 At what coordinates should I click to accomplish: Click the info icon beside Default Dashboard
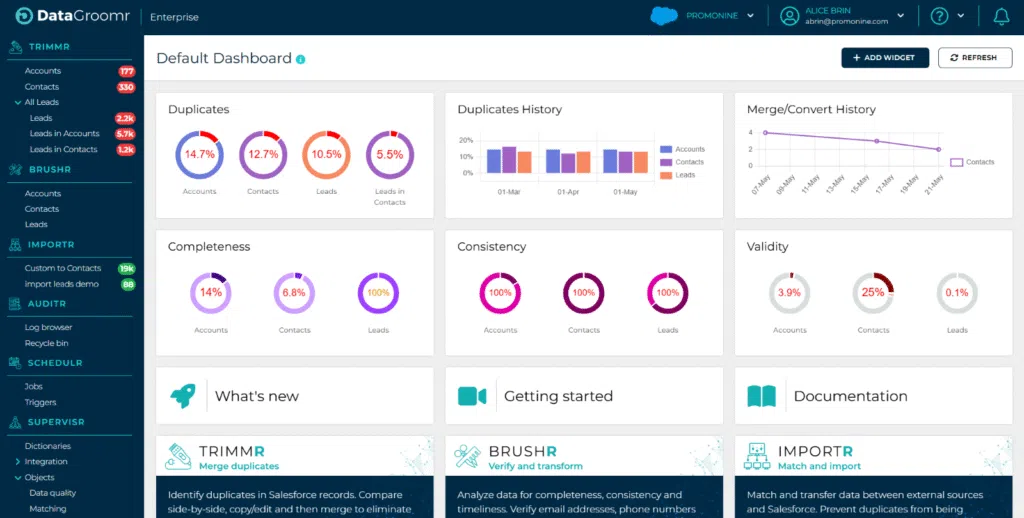(x=300, y=59)
